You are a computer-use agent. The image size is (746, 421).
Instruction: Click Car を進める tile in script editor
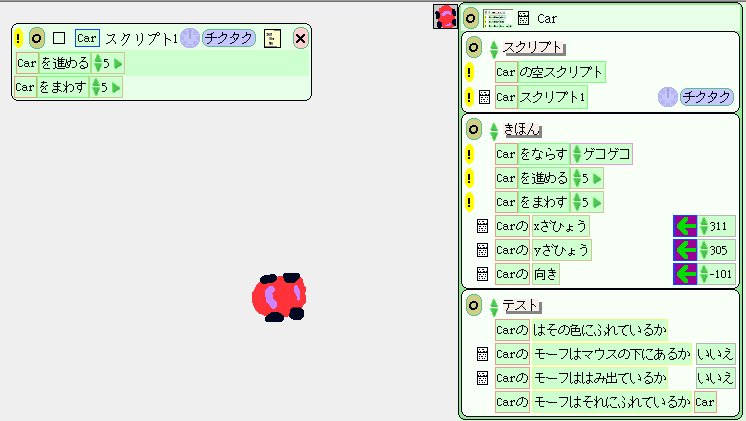(70, 63)
